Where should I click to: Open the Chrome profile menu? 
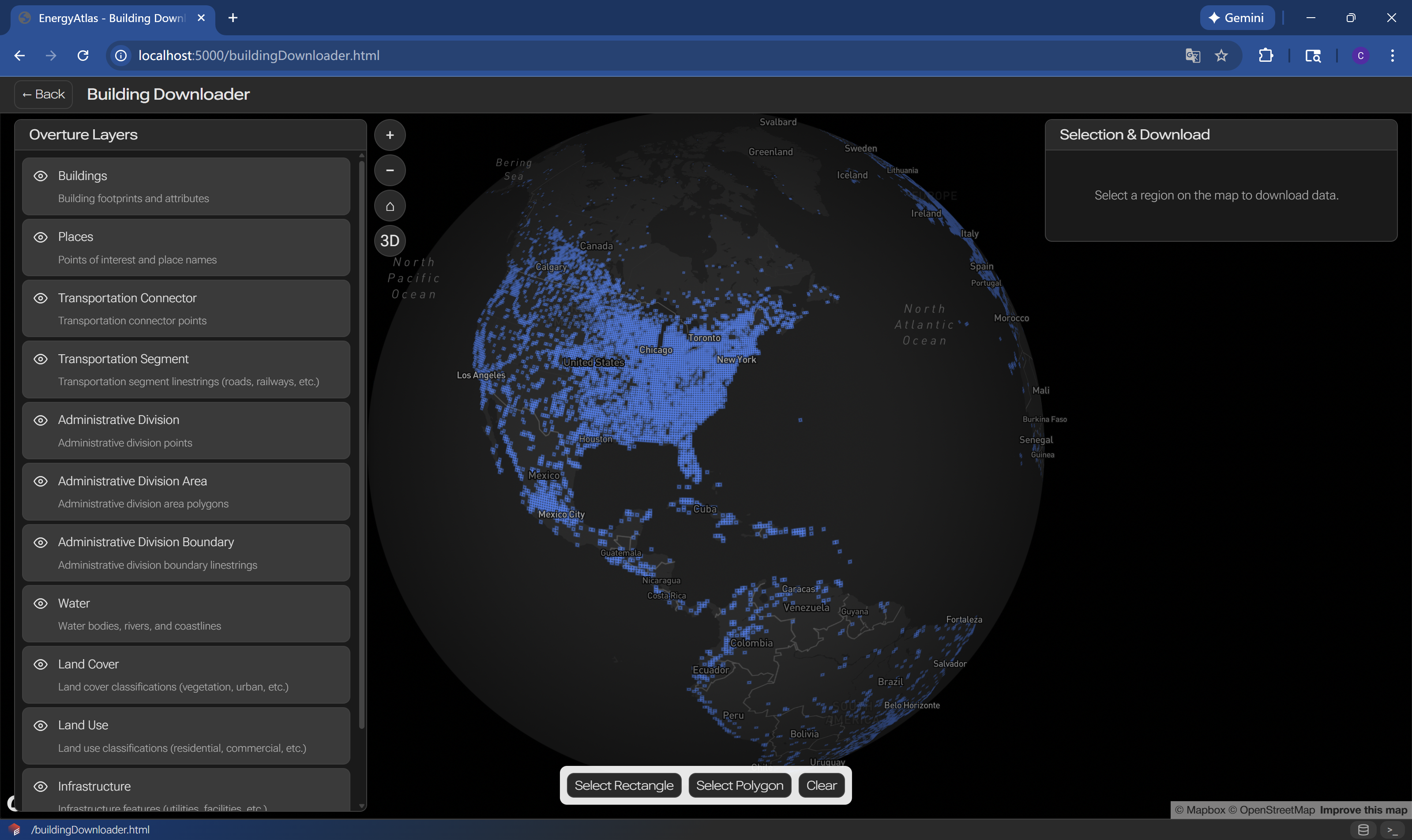coord(1360,55)
